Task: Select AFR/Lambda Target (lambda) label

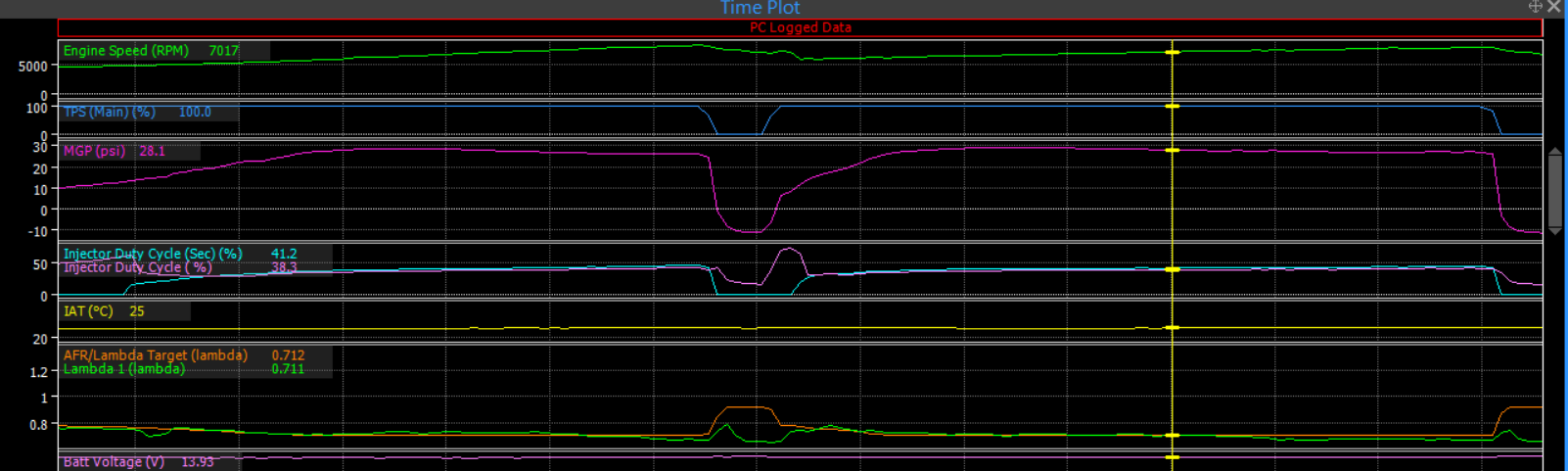Action: tap(156, 355)
